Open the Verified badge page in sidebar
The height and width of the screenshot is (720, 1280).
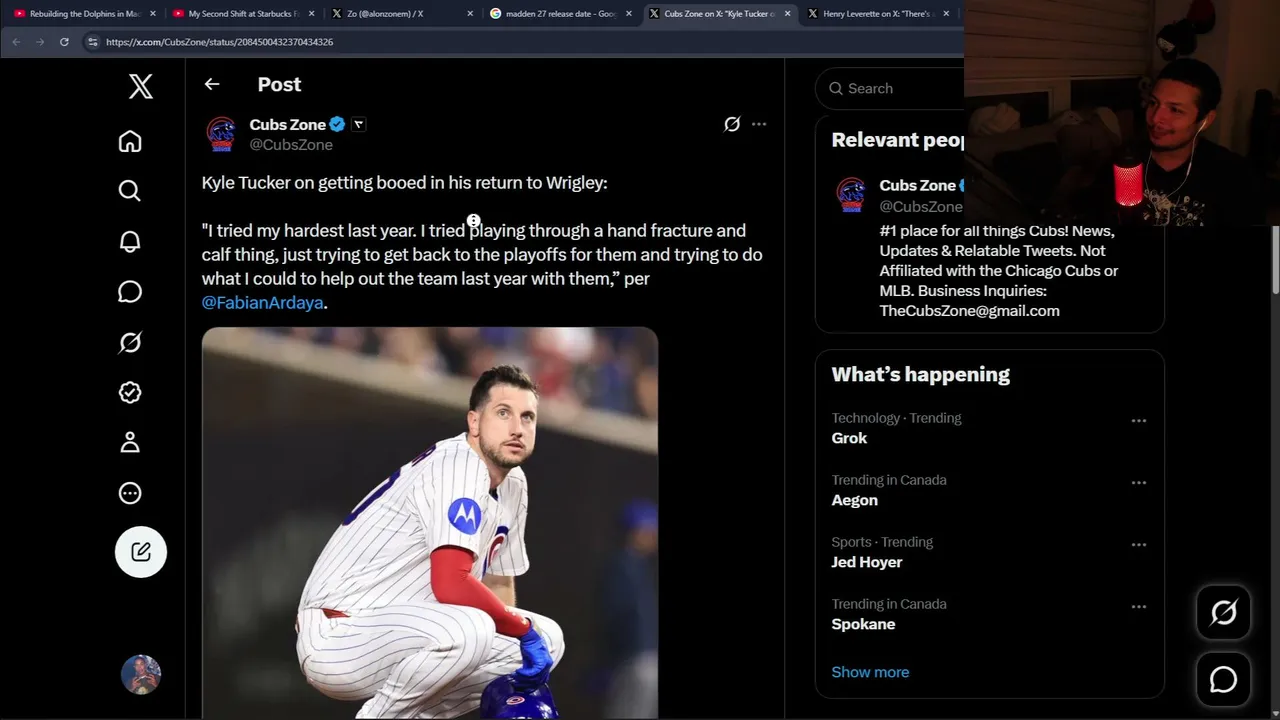[130, 393]
